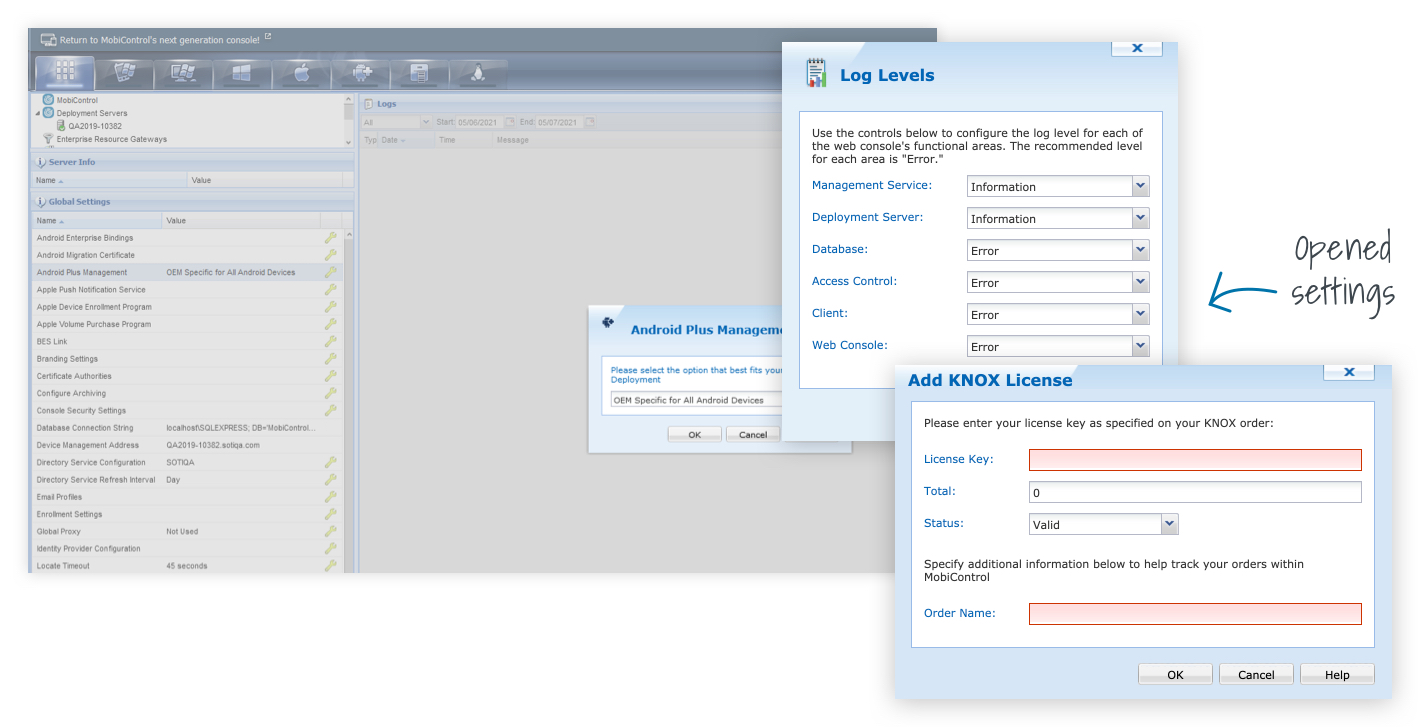Sort the Global Settings list by Name

pos(46,221)
